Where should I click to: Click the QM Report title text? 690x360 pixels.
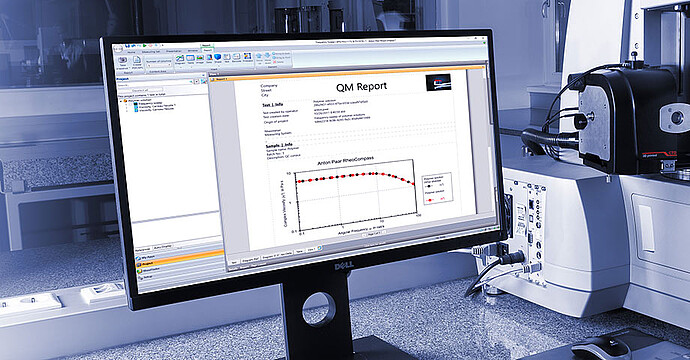(x=361, y=86)
